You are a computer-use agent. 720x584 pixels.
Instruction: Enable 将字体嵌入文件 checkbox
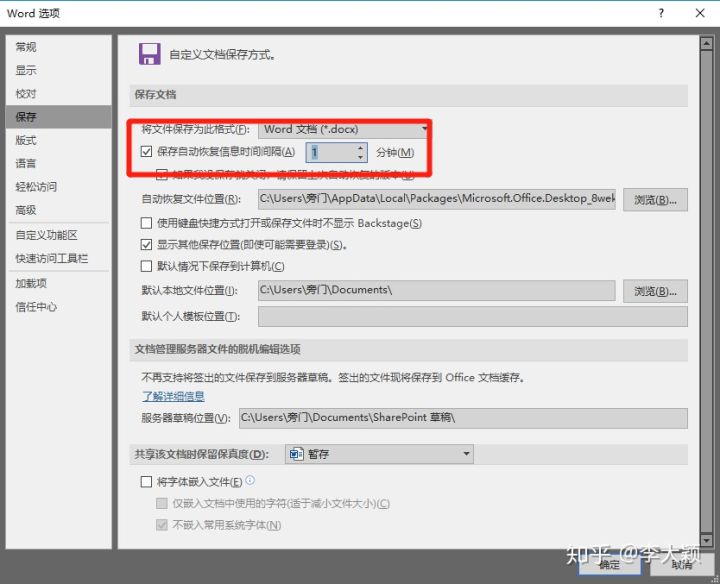click(x=146, y=482)
